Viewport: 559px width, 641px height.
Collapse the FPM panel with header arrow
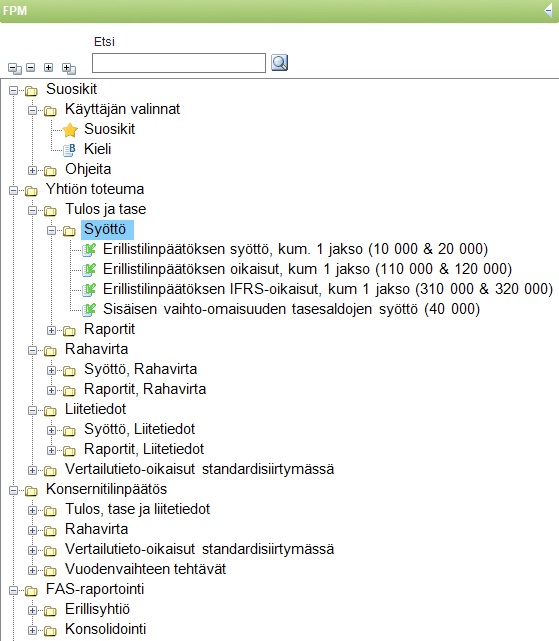(x=549, y=10)
